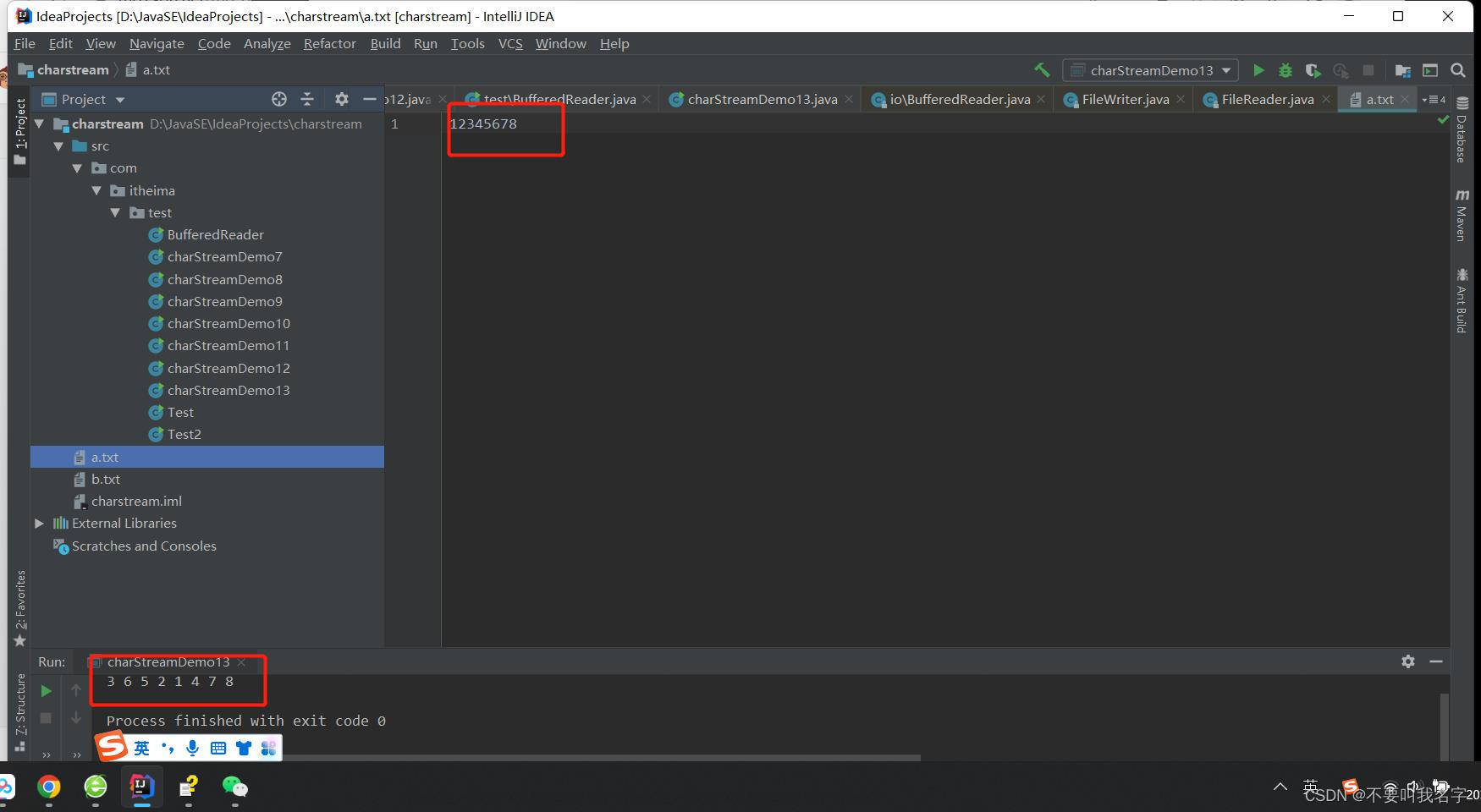Collapse the charstream root folder
Screen dimensions: 1481x812
[39, 124]
